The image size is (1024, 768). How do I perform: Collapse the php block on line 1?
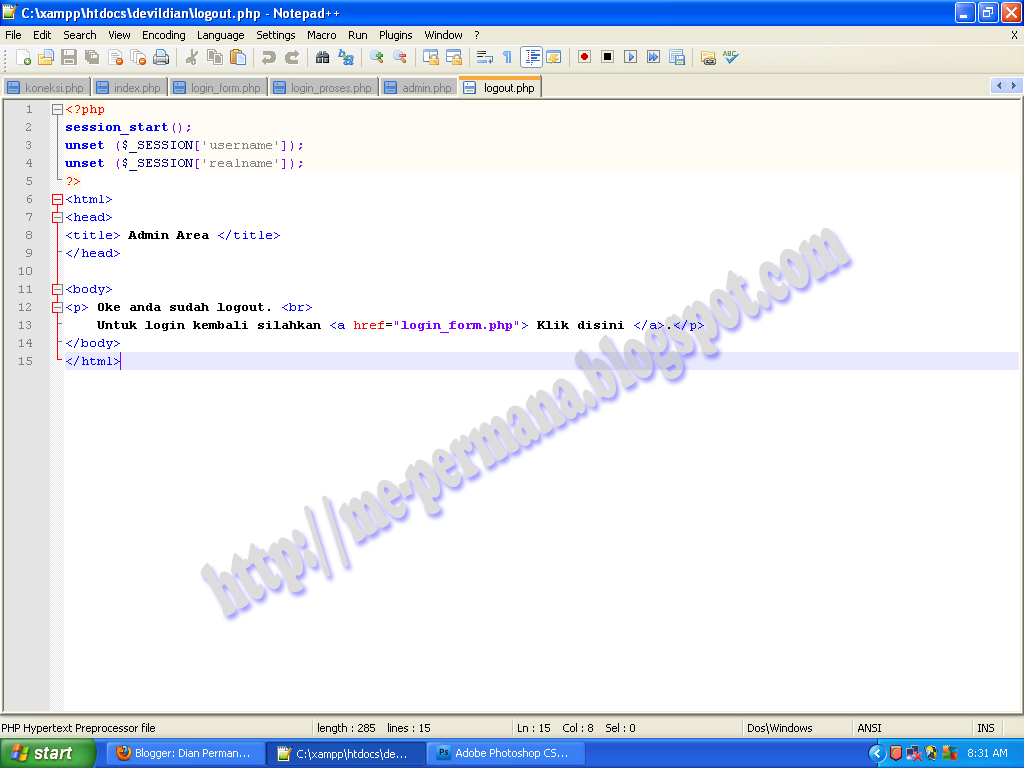[57, 108]
